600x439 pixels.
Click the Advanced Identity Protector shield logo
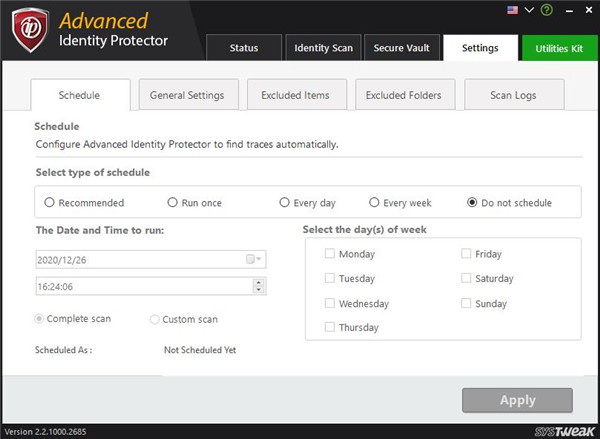click(x=30, y=29)
